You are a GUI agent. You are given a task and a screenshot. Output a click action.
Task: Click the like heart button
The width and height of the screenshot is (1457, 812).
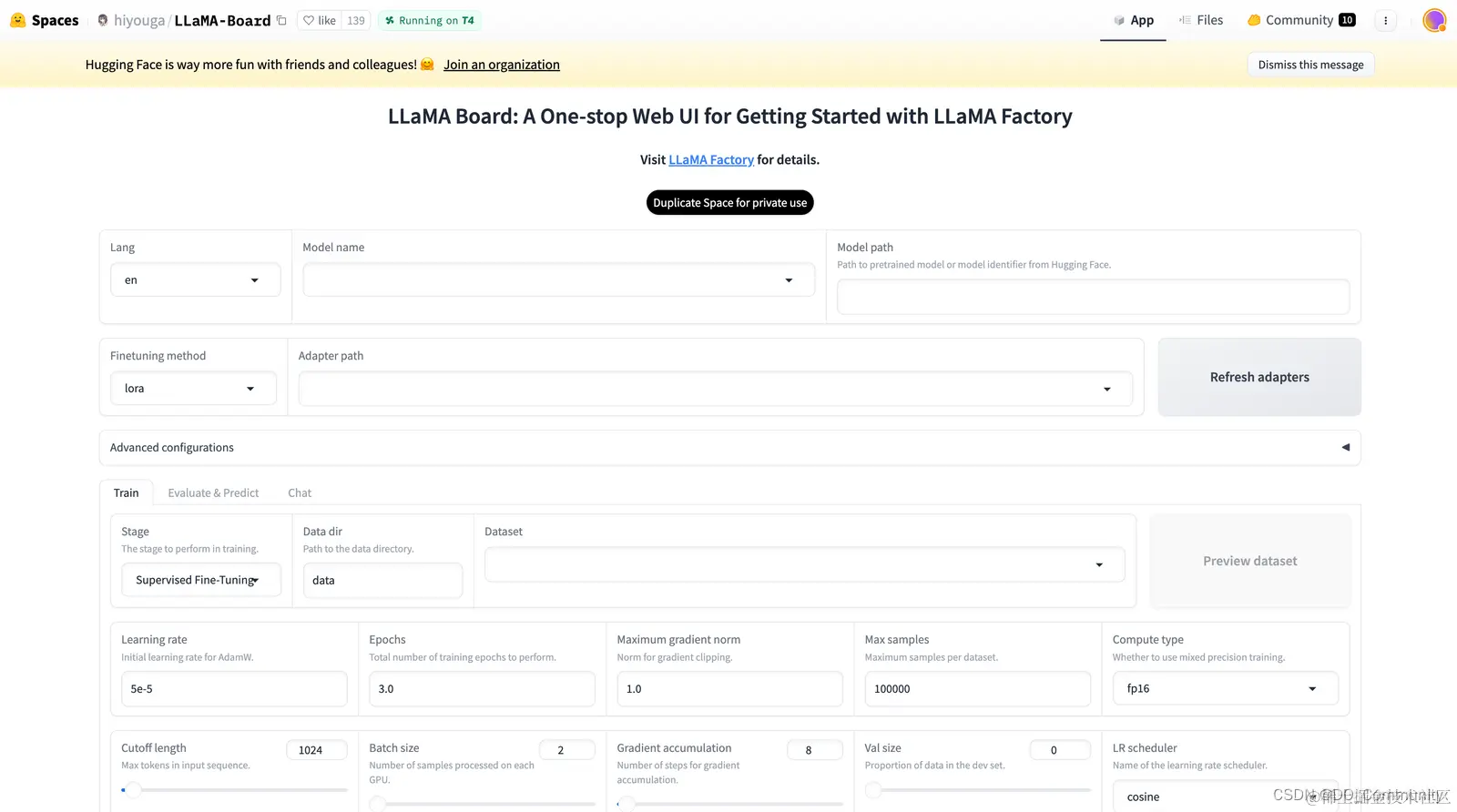(320, 20)
